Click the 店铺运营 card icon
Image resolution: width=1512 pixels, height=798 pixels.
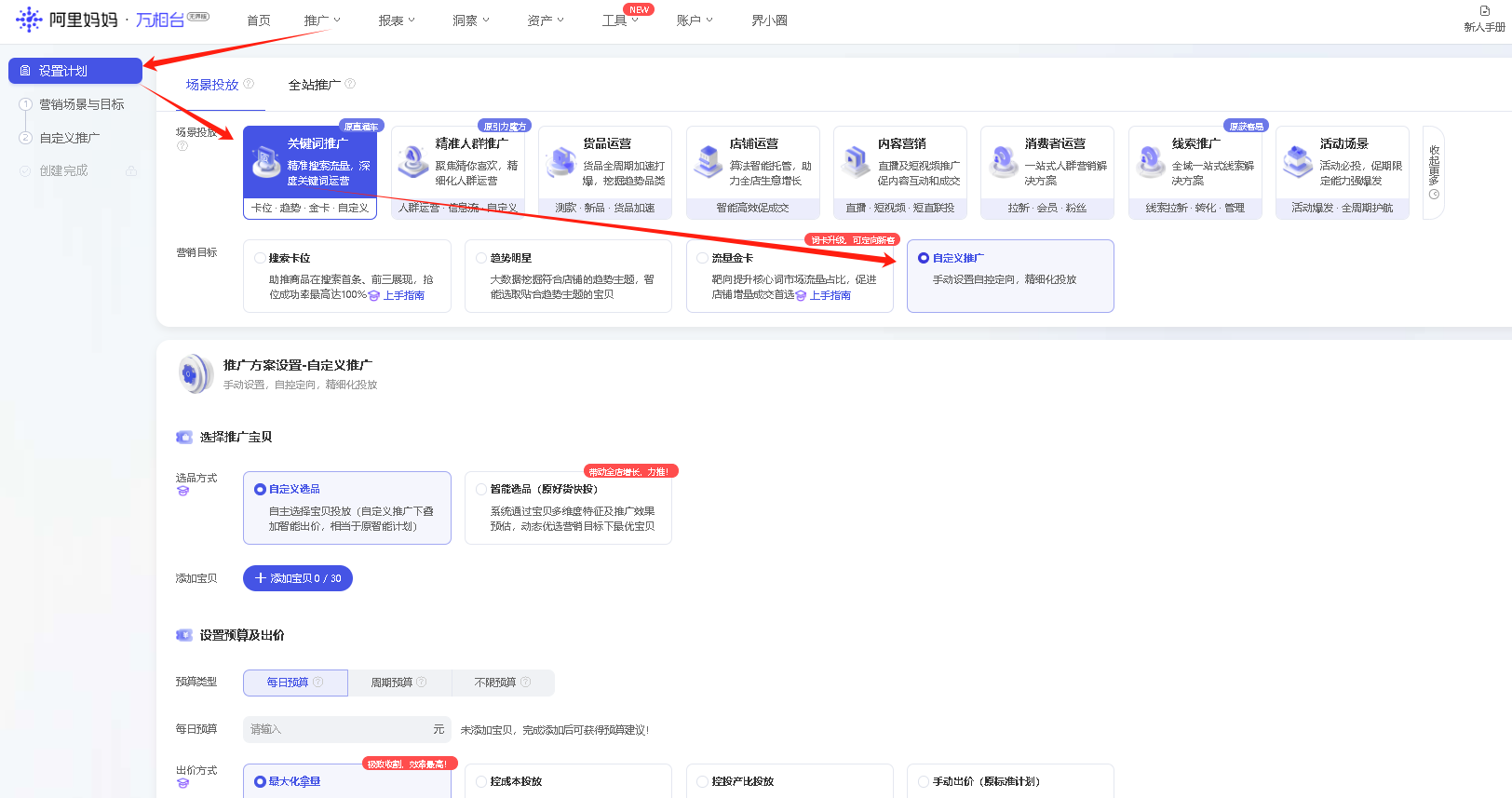709,163
